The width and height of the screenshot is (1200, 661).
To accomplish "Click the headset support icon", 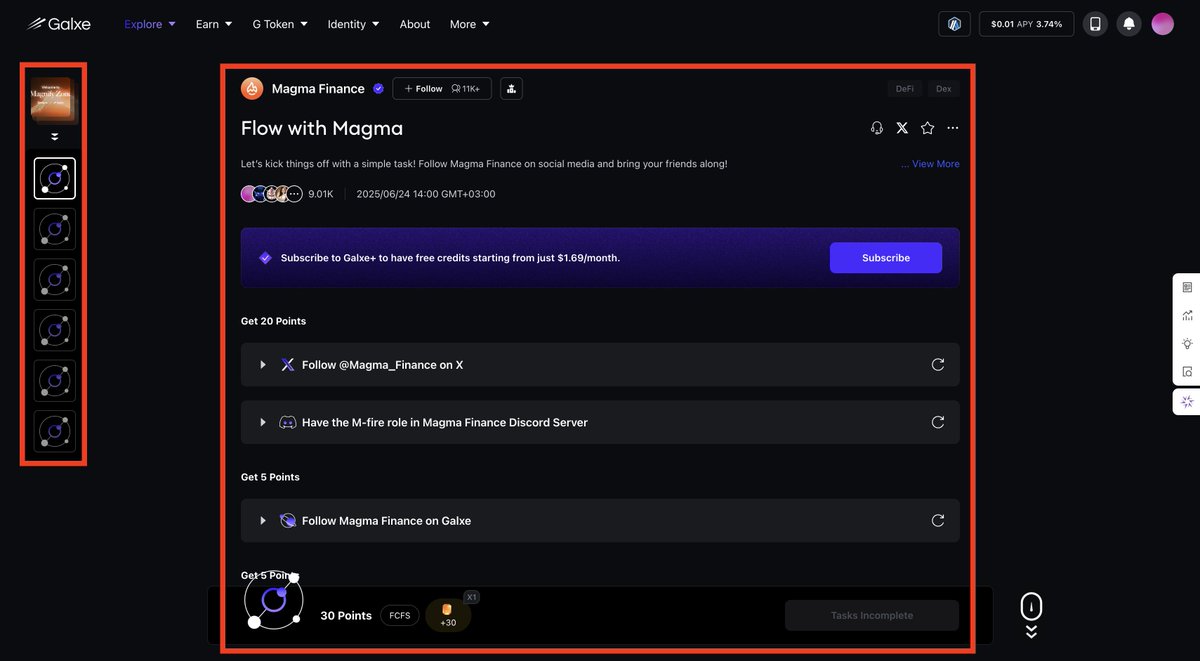I will tap(877, 128).
